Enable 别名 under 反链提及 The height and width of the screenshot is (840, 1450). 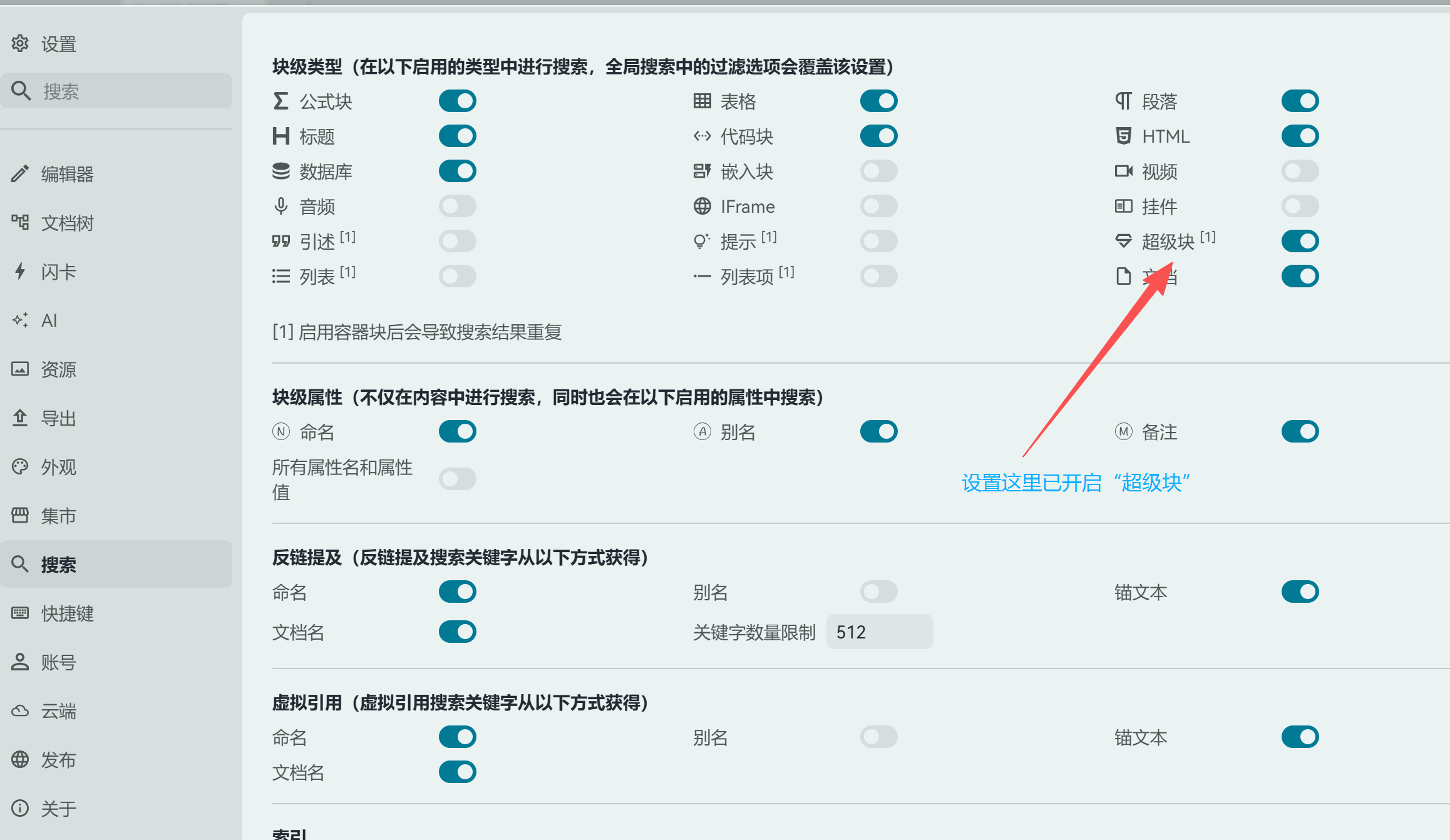pyautogui.click(x=879, y=591)
